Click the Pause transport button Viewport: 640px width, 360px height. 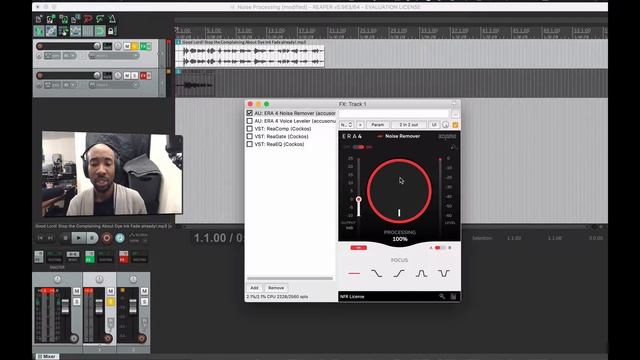(x=92, y=238)
